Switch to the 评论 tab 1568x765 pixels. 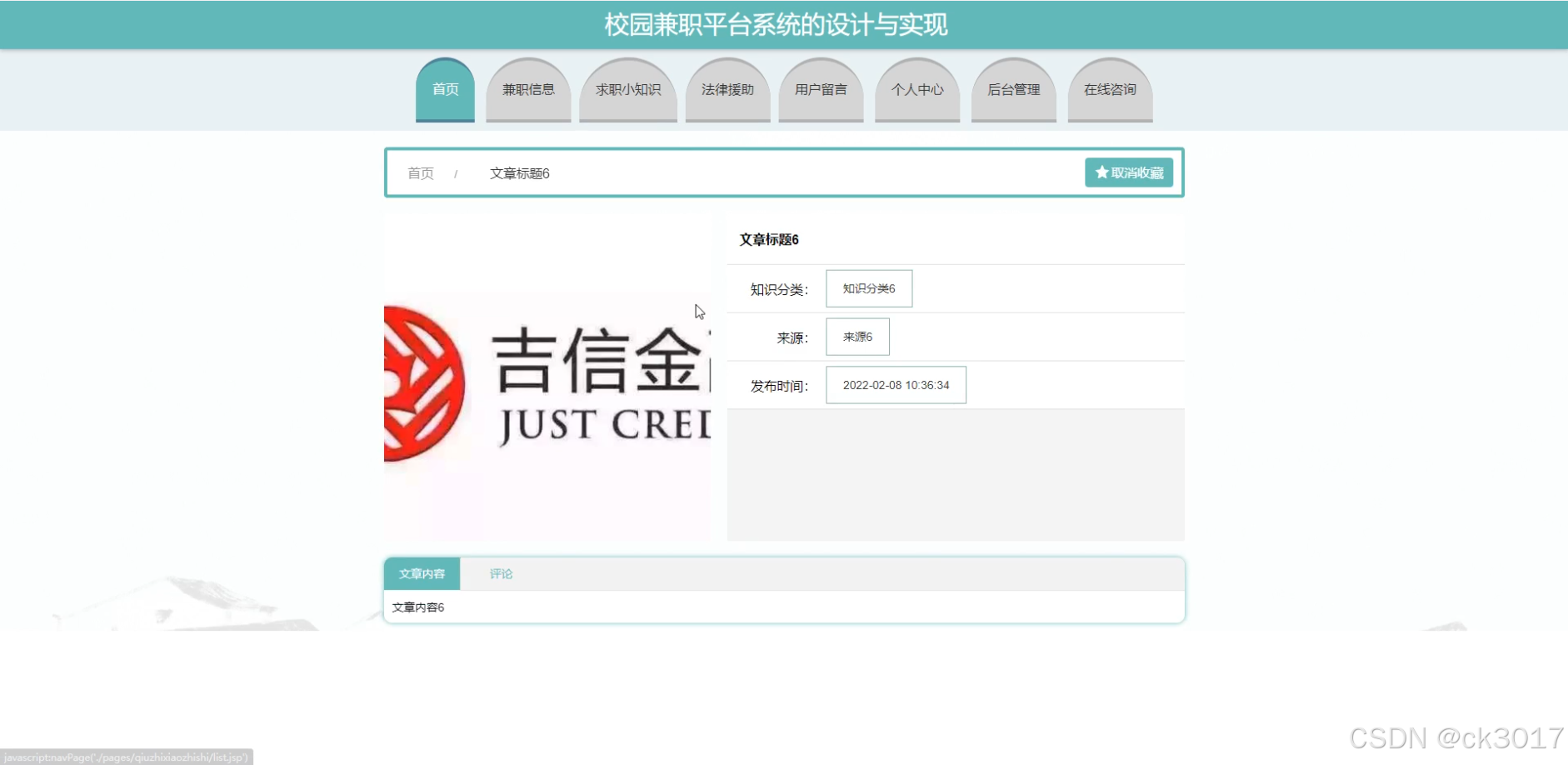click(x=501, y=574)
